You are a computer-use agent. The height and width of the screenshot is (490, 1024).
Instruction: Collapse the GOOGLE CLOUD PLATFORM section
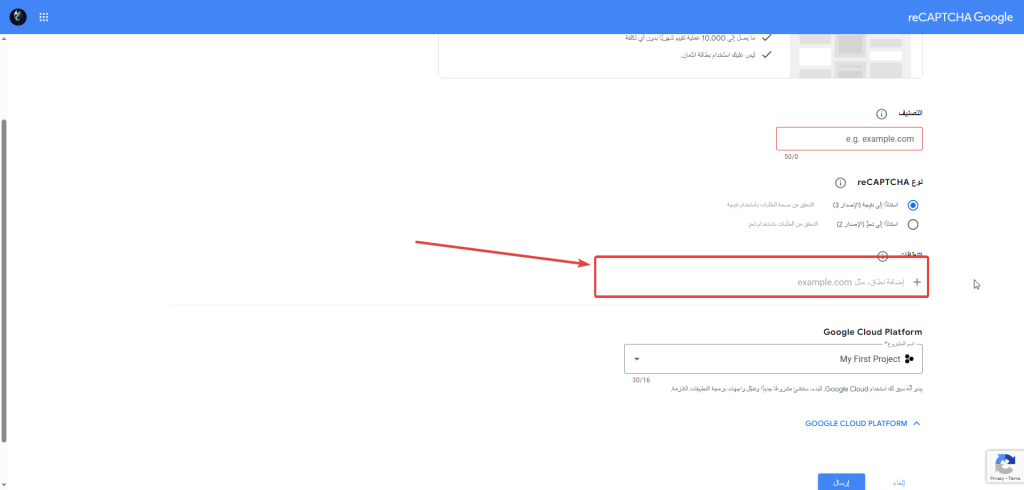point(917,424)
